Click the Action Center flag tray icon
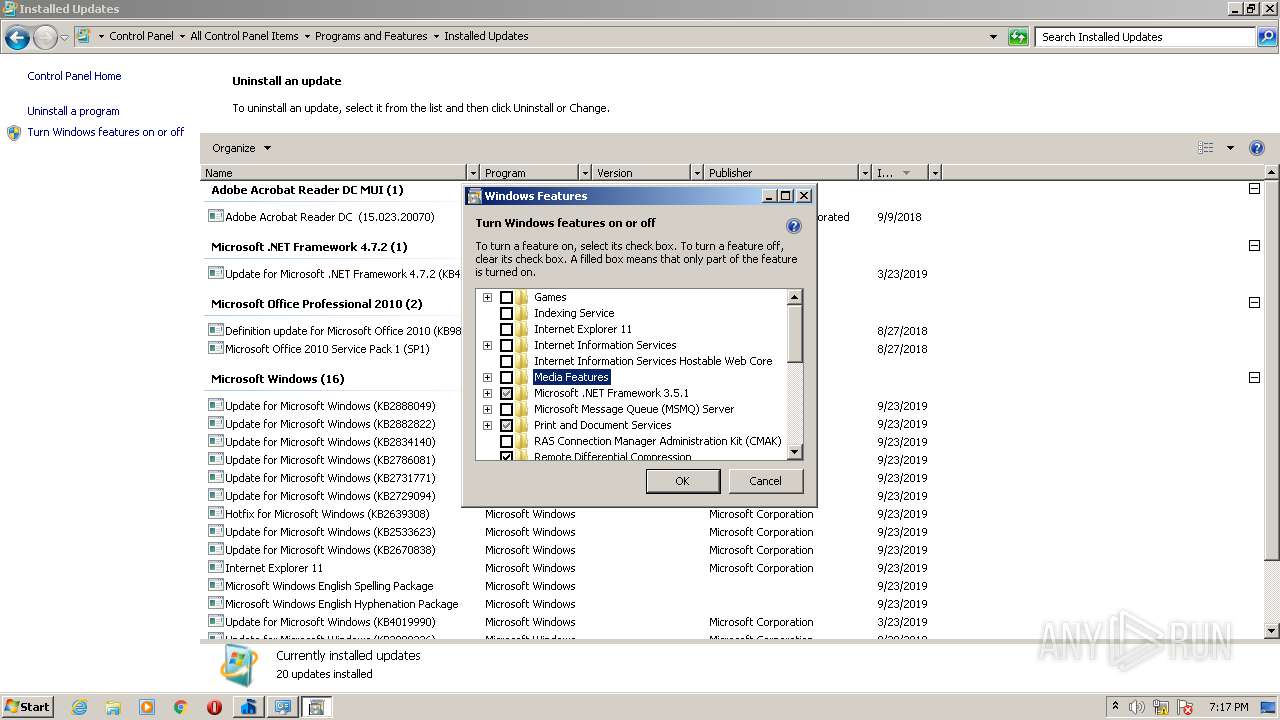This screenshot has width=1280, height=720. click(1186, 707)
